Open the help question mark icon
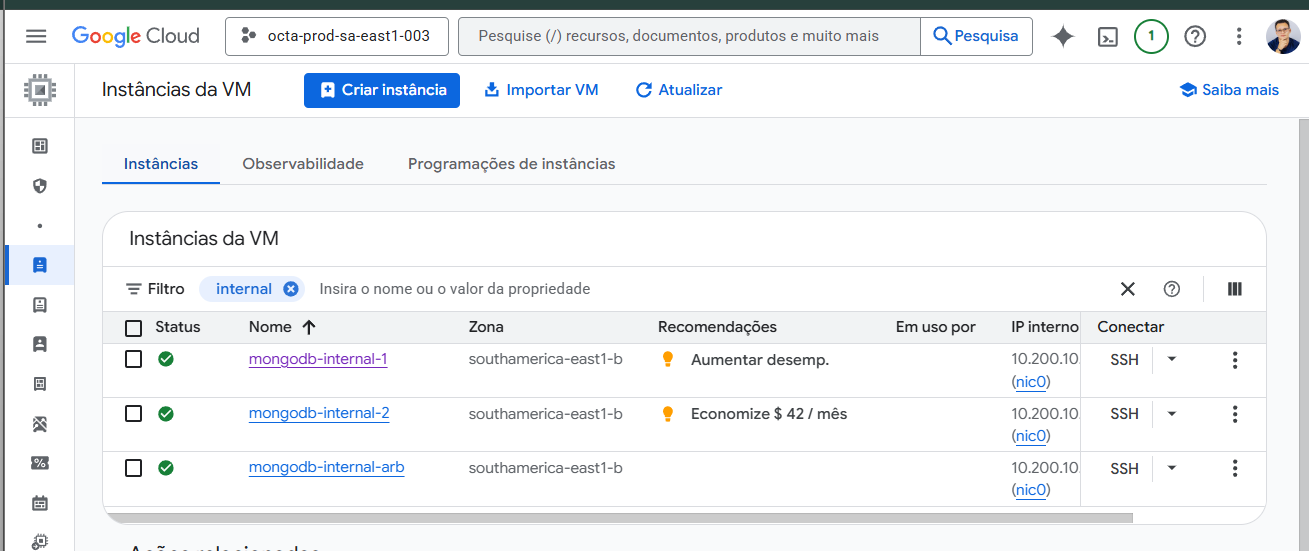The height and width of the screenshot is (551, 1309). click(1194, 36)
